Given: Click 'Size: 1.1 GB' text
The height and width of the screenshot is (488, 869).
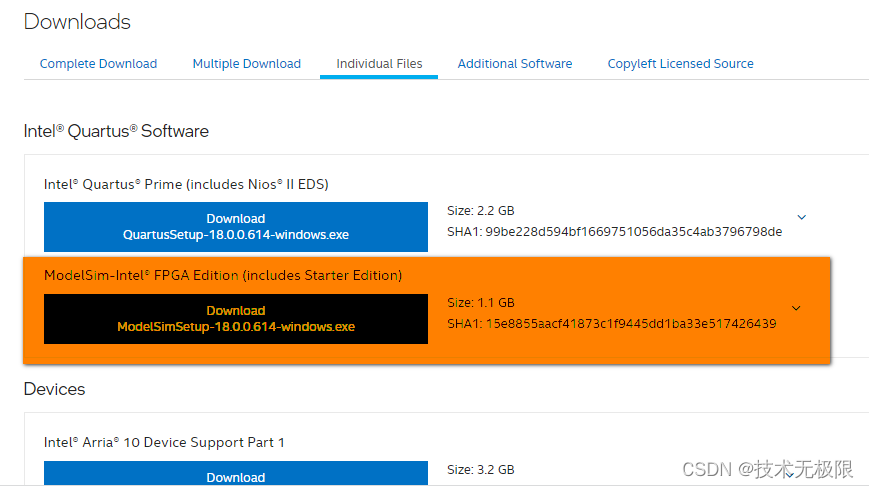Looking at the screenshot, I should click(480, 302).
